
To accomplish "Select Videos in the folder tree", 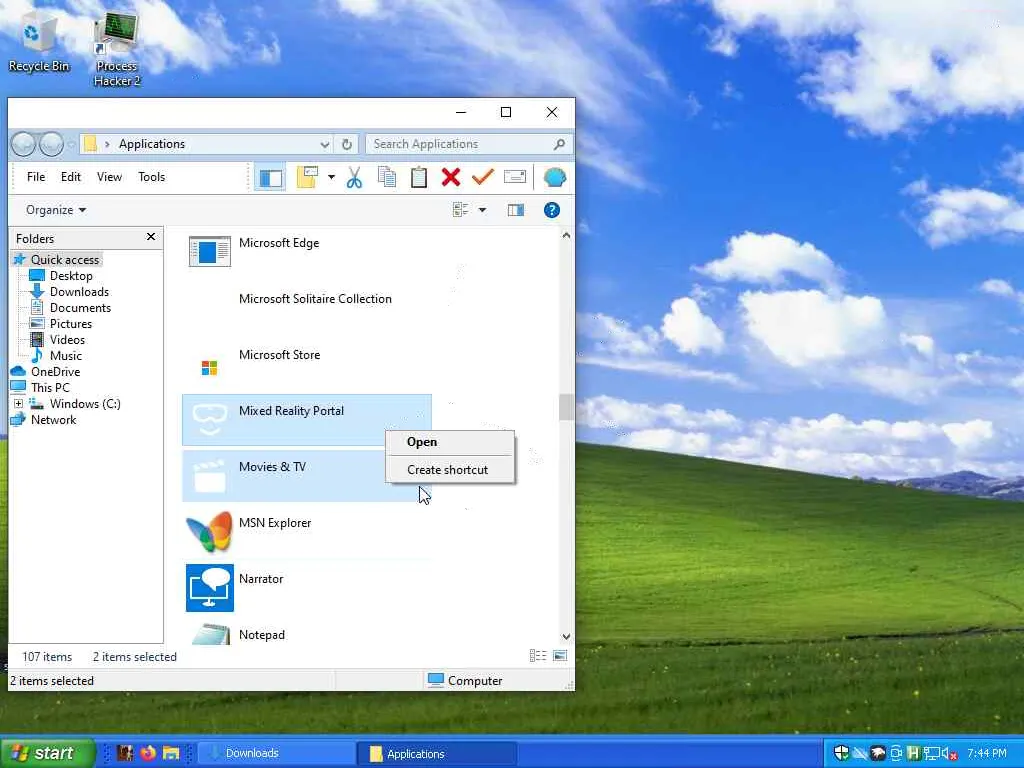I will pyautogui.click(x=67, y=340).
